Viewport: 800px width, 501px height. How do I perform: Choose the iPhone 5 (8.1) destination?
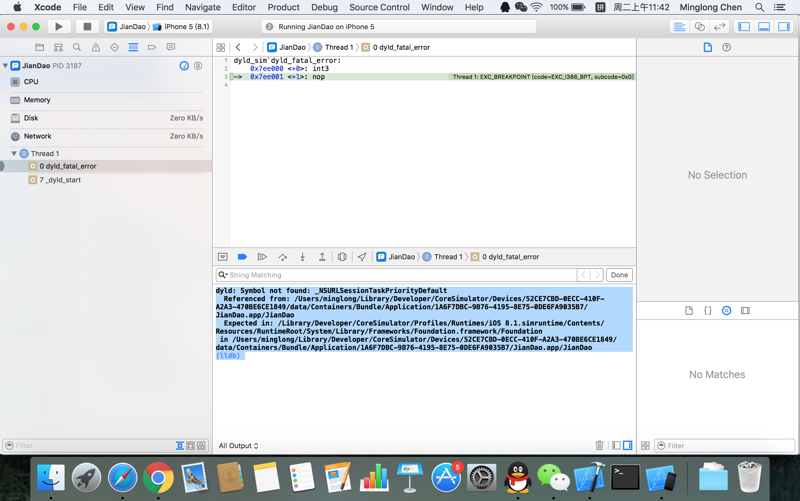[182, 27]
